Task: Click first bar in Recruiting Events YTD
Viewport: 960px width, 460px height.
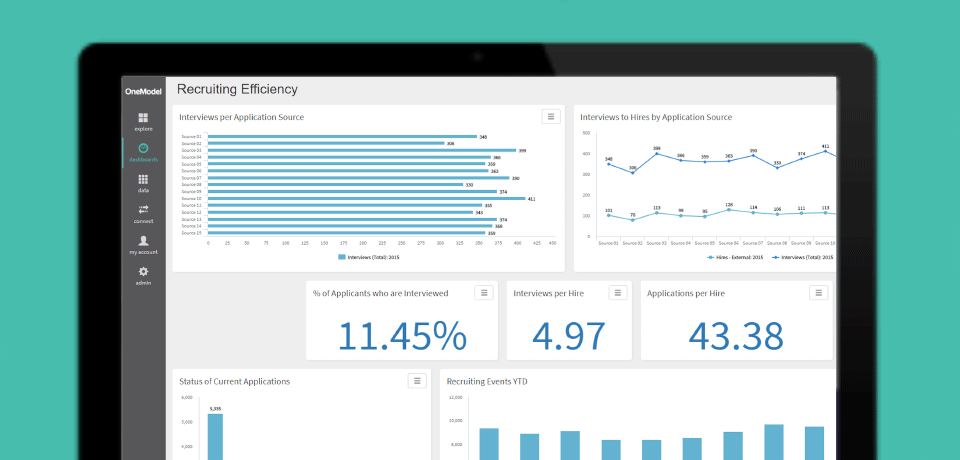Action: click(x=488, y=444)
